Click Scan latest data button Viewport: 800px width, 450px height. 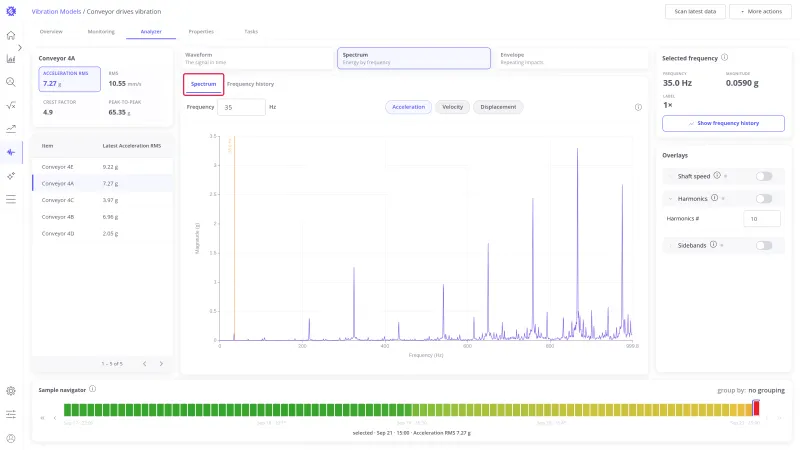coord(695,11)
